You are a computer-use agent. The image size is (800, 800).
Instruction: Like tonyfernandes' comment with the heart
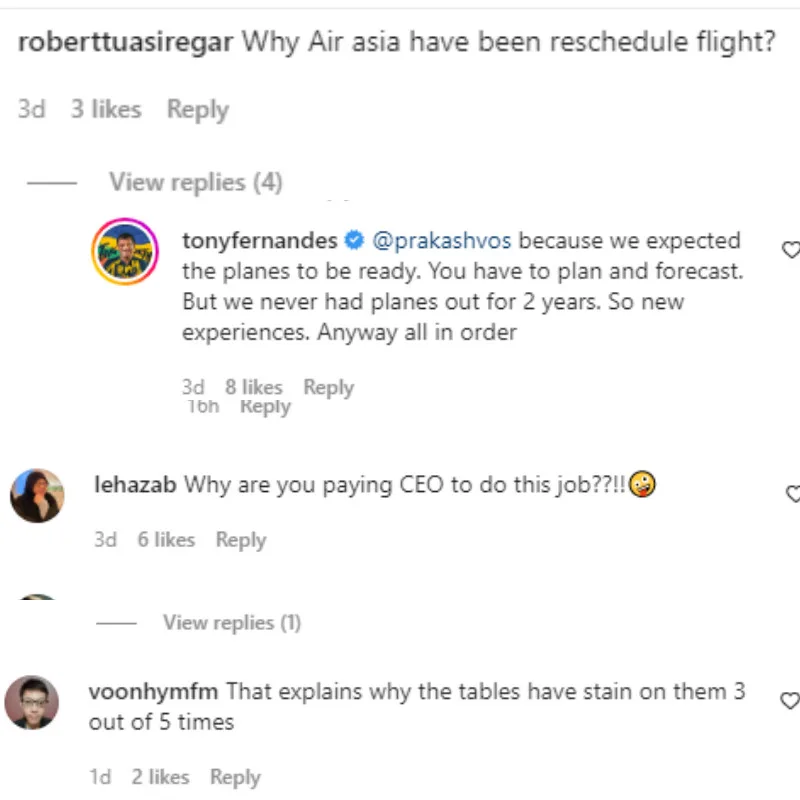pos(790,249)
